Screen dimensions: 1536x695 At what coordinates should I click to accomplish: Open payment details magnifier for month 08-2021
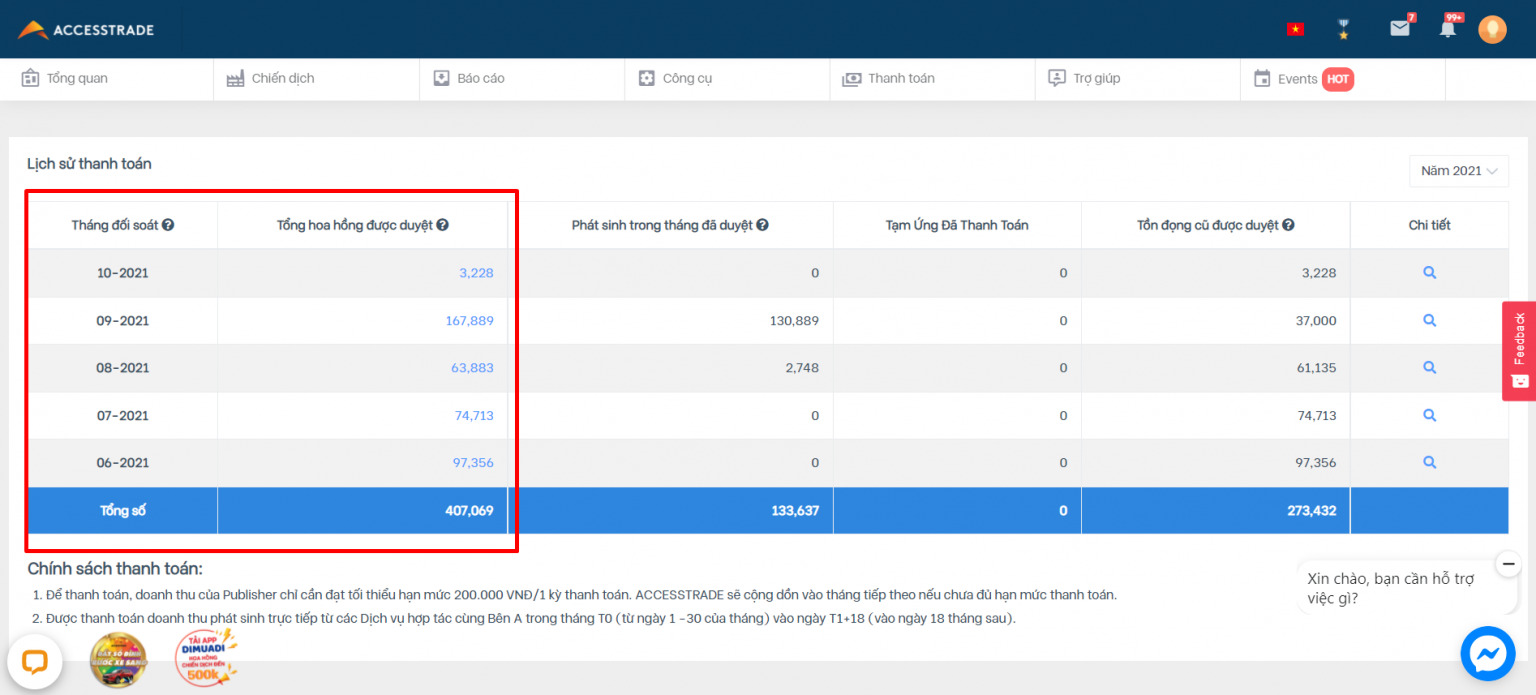coord(1429,367)
